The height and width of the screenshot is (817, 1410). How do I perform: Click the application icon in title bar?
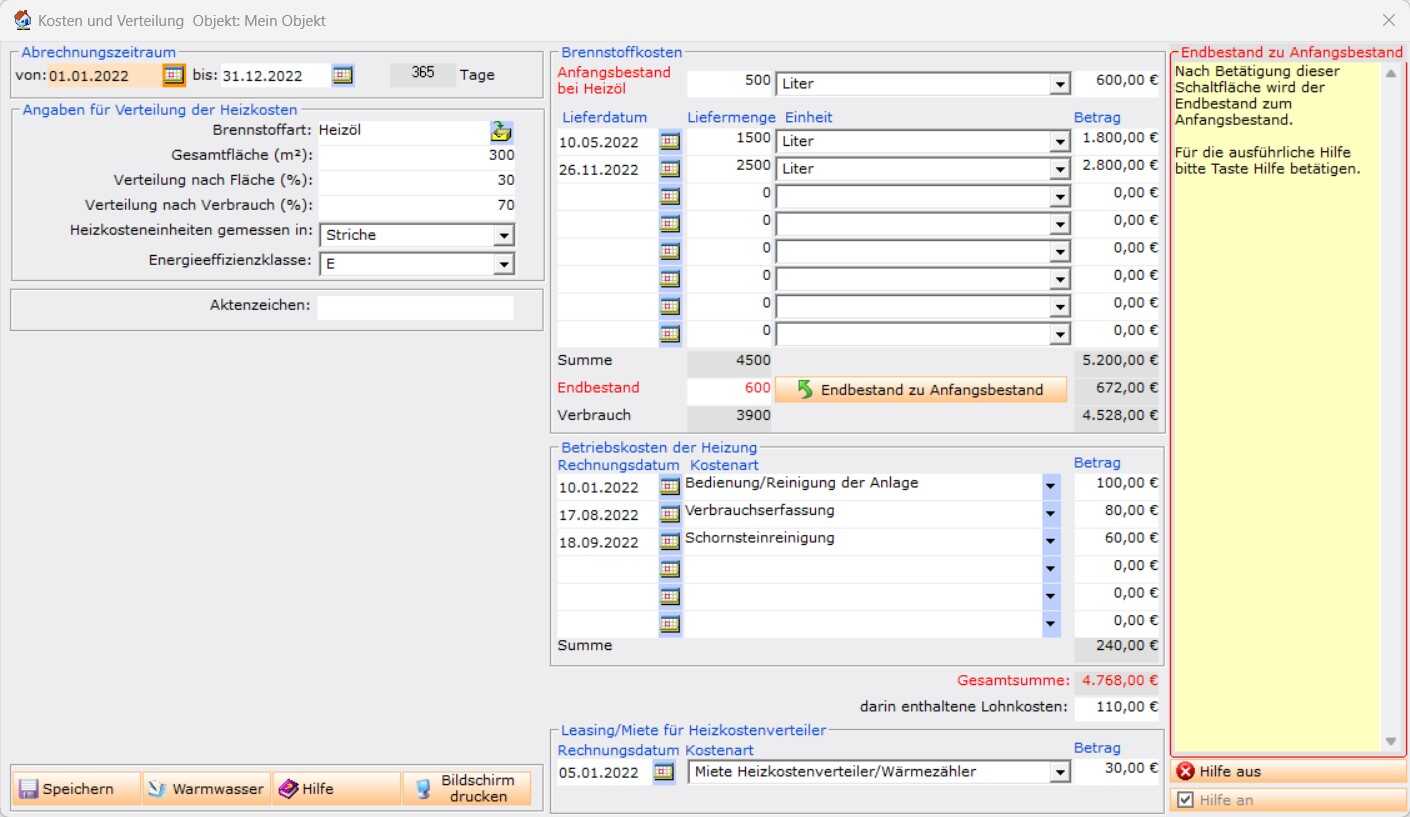pos(22,20)
